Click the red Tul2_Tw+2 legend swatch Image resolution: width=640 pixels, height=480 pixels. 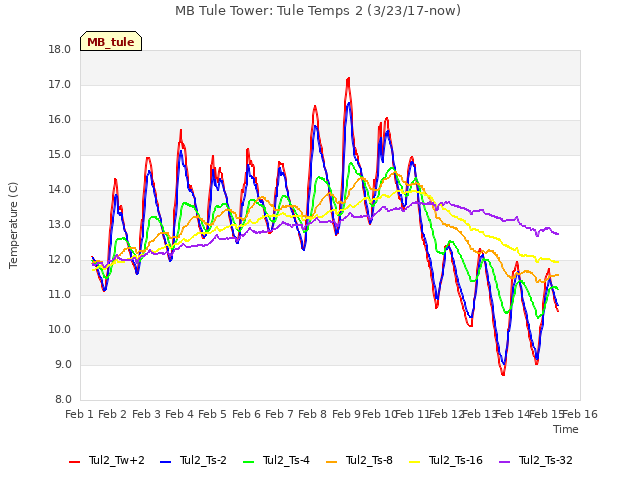74,462
